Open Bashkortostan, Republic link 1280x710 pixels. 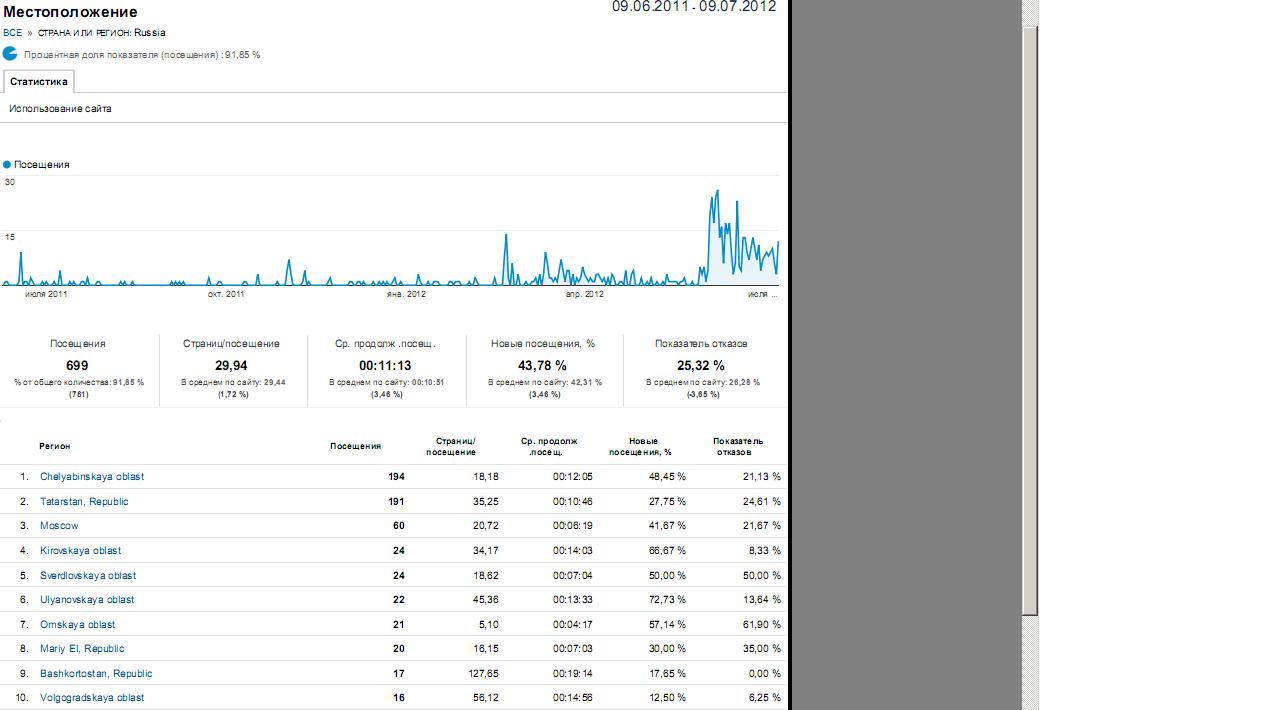[x=96, y=674]
